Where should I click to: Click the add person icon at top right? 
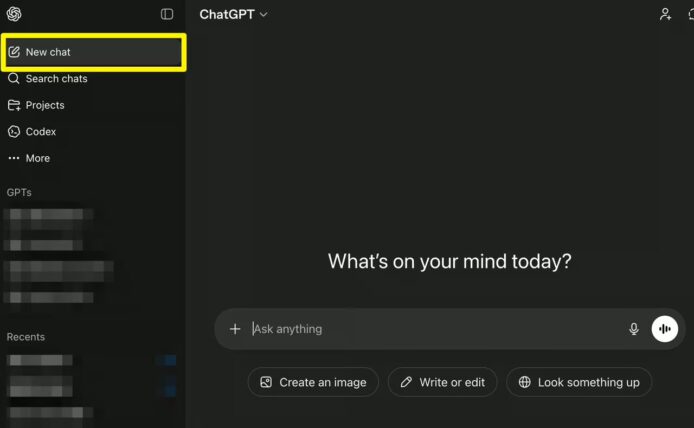tap(665, 14)
